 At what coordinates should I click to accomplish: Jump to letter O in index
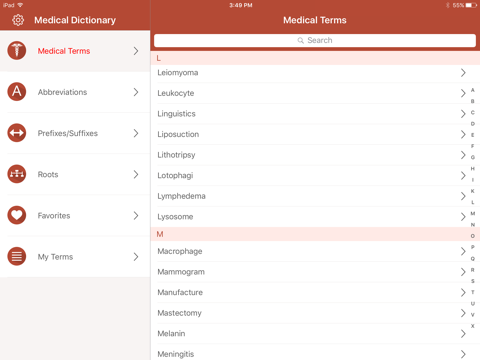coord(472,236)
